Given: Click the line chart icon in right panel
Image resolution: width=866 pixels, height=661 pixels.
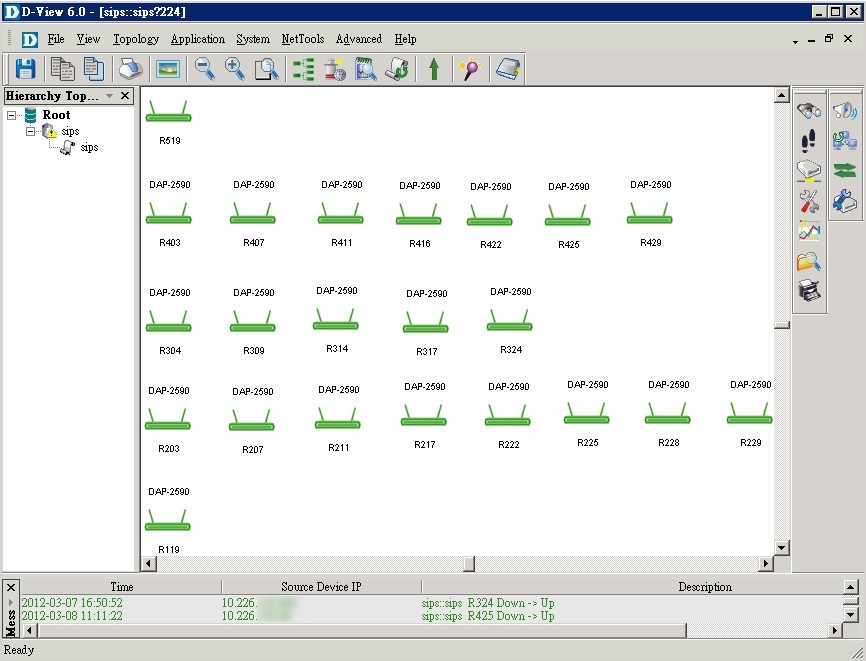Looking at the screenshot, I should pos(809,231).
